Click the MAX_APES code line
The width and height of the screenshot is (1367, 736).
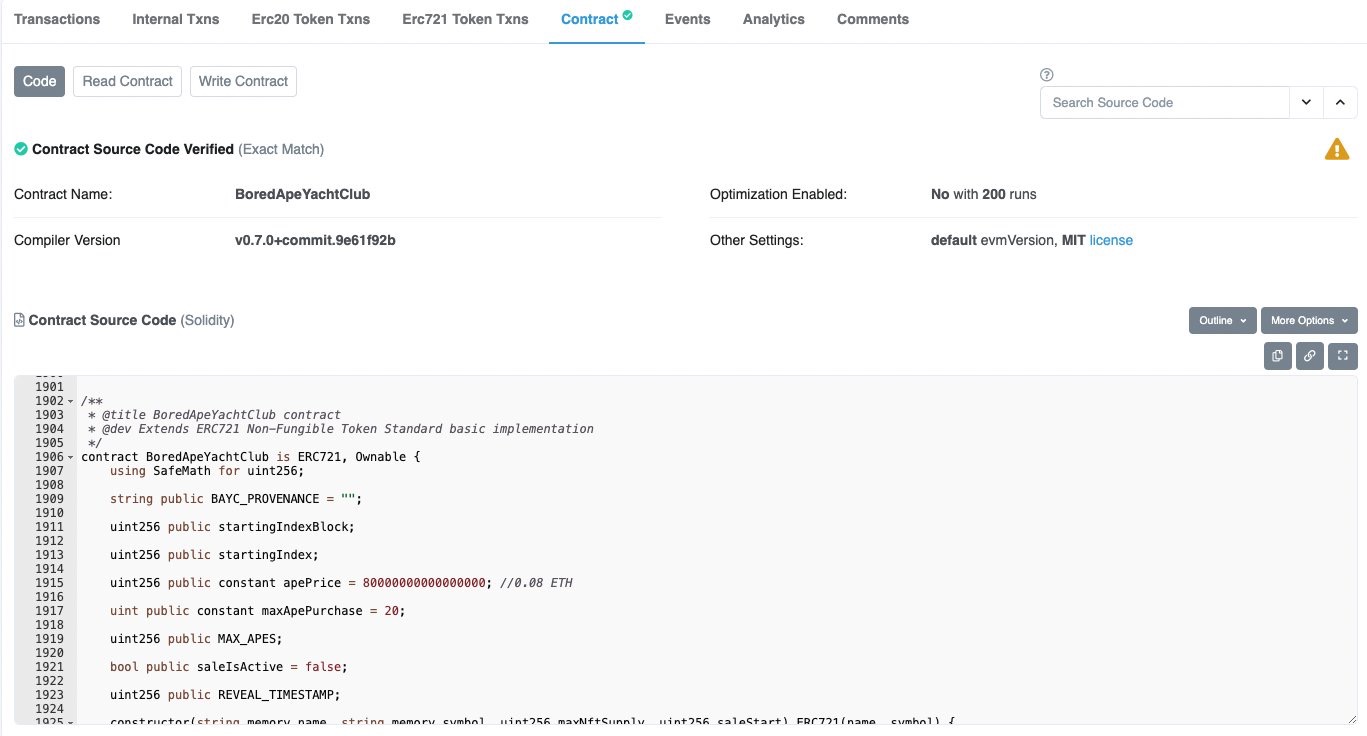point(196,639)
